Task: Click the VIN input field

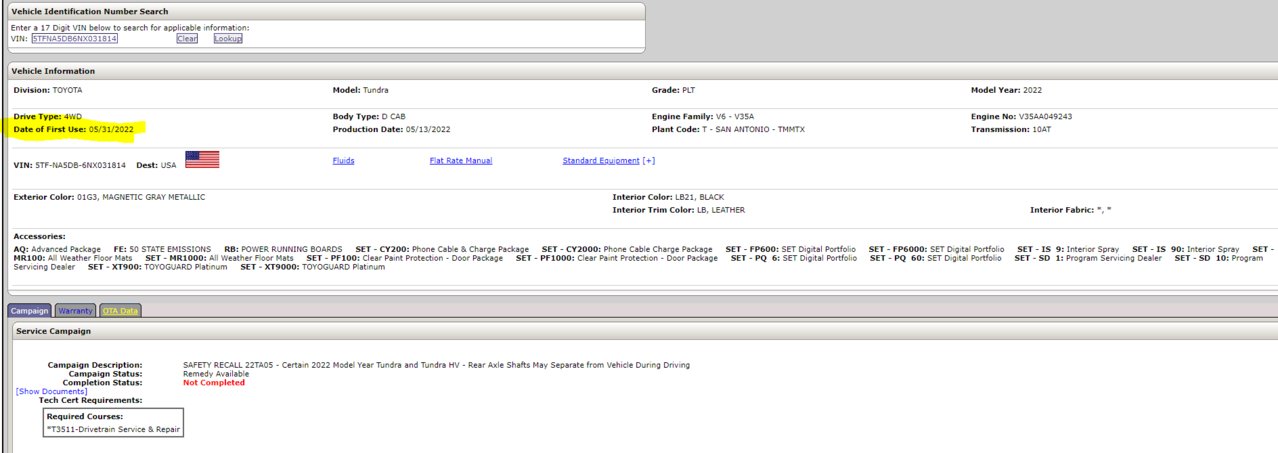Action: coord(75,39)
